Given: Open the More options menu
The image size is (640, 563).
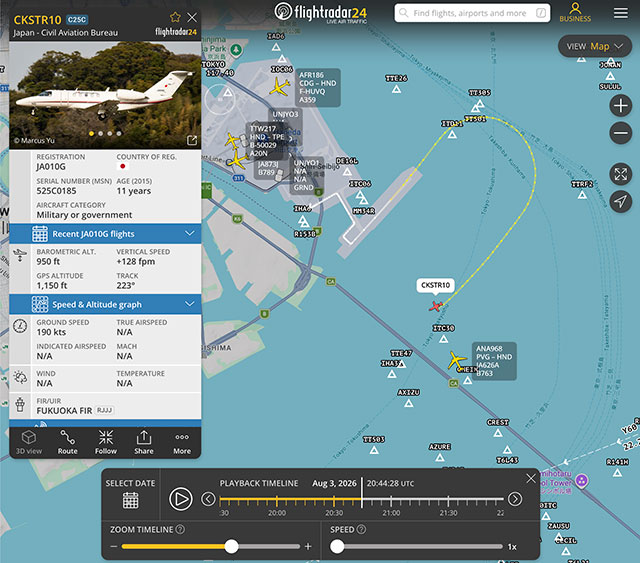Looking at the screenshot, I should coord(182,442).
